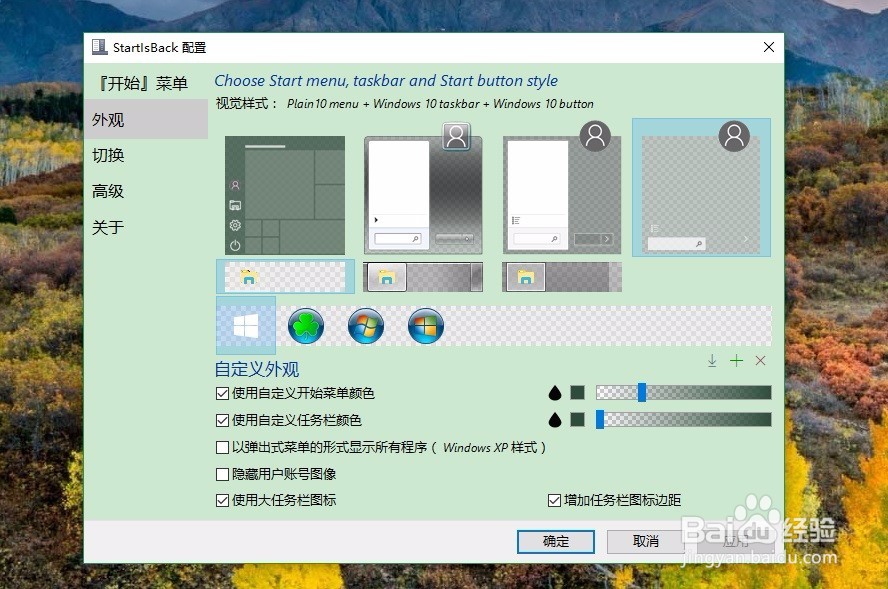Enable 以弹出式菜单的形式显示所有程序
Viewport: 888px width, 589px height.
click(x=222, y=447)
